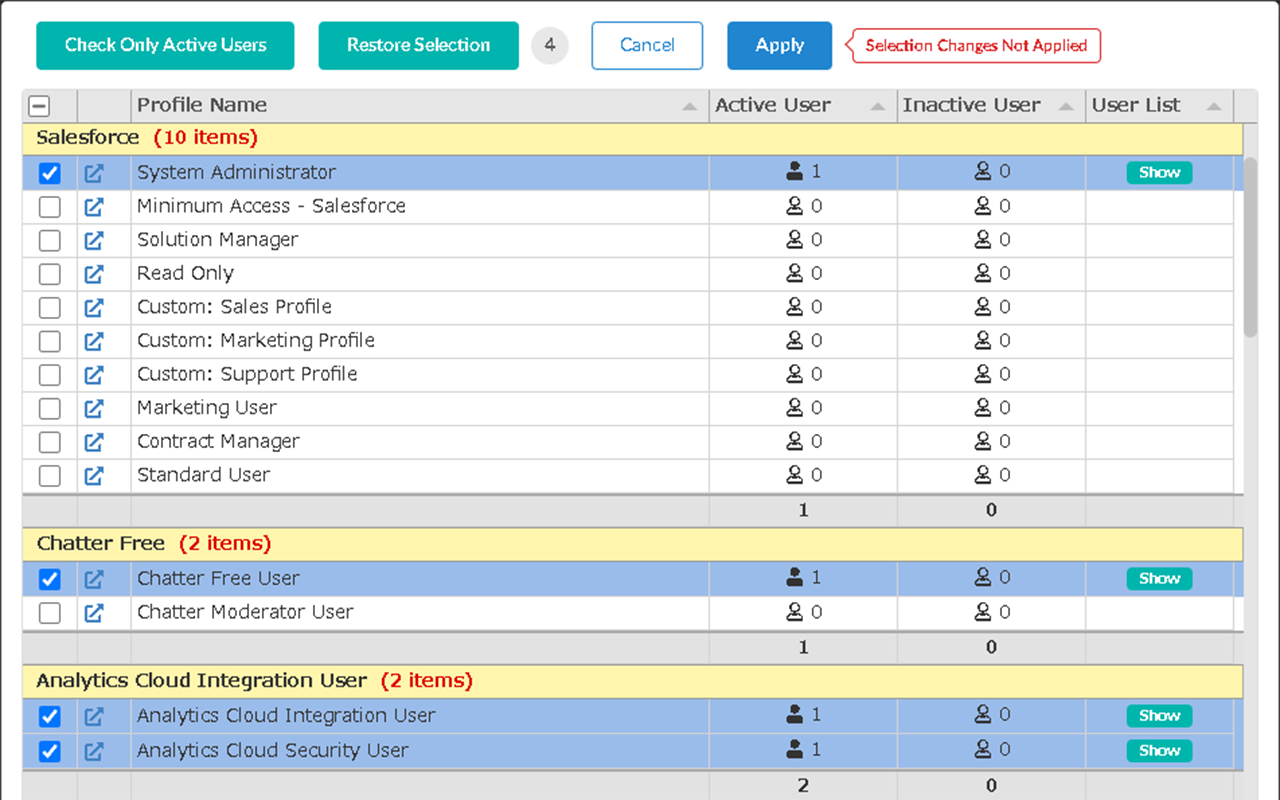The image size is (1280, 800).
Task: Select the Custom: Support Profile name text
Action: [247, 374]
